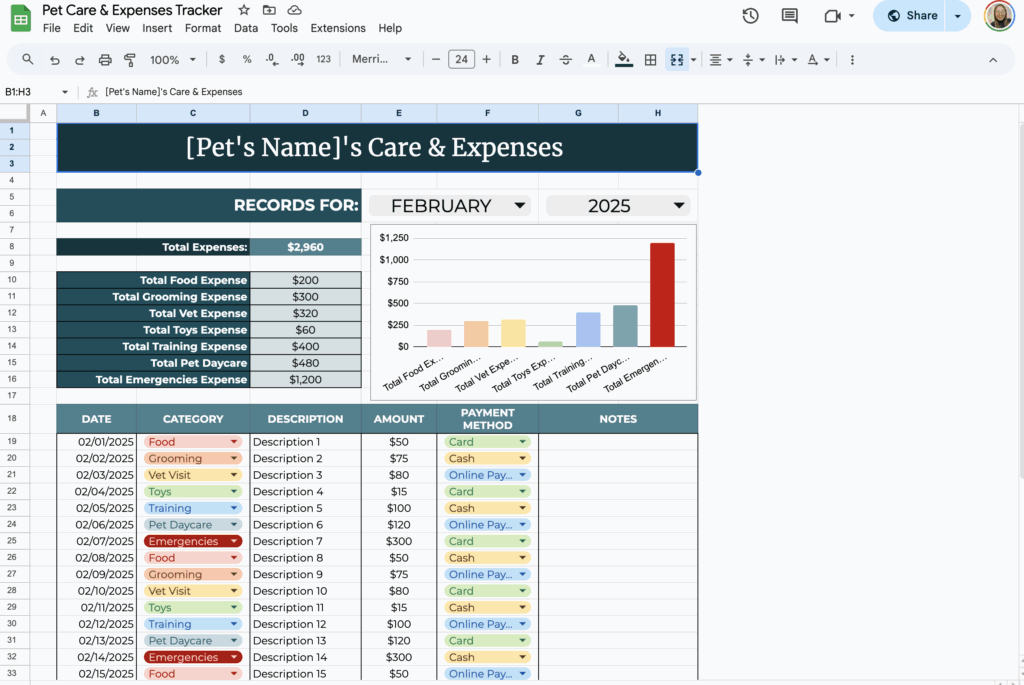Open the fill color picker
Screen dimensions: 1024x685
(x=622, y=59)
